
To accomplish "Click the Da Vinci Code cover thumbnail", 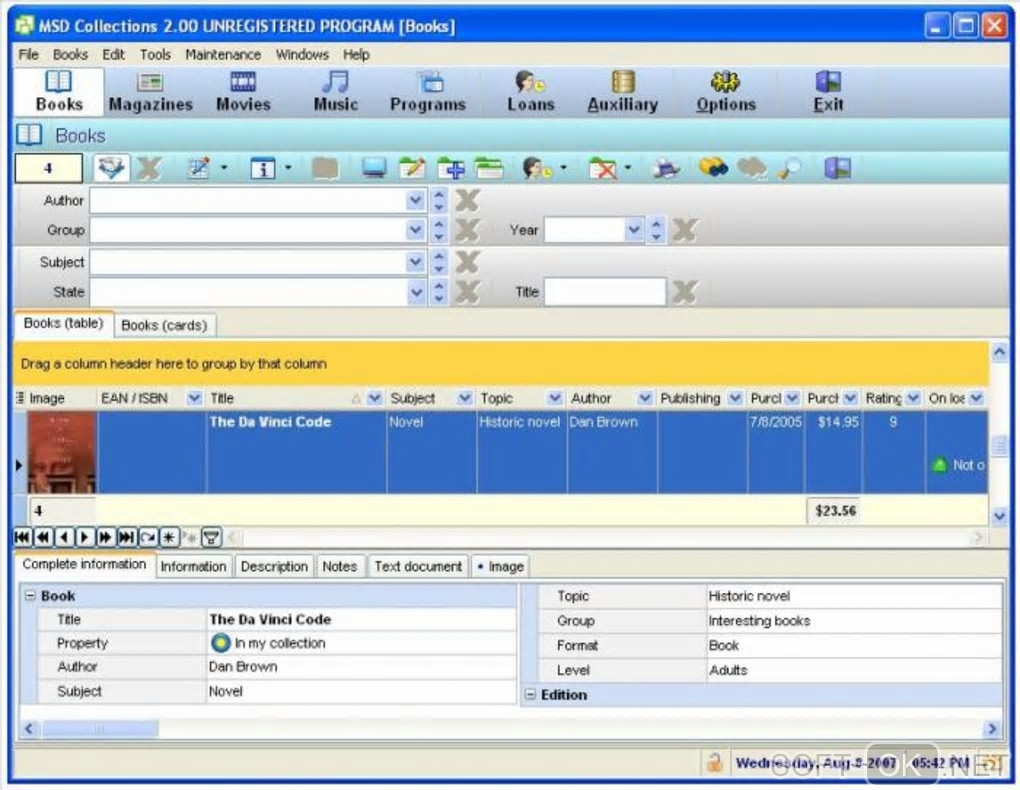I will [x=62, y=452].
